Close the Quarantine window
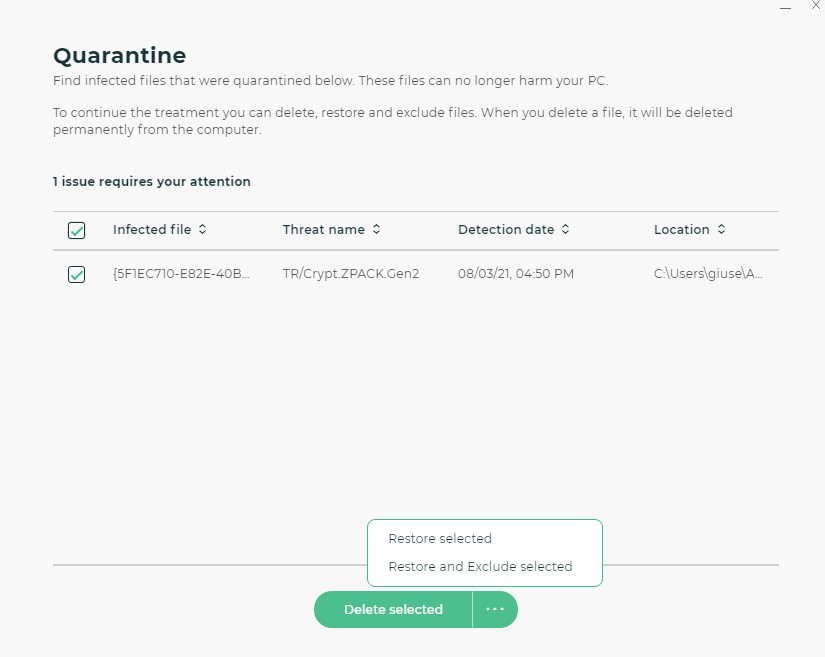This screenshot has width=825, height=657. point(815,6)
